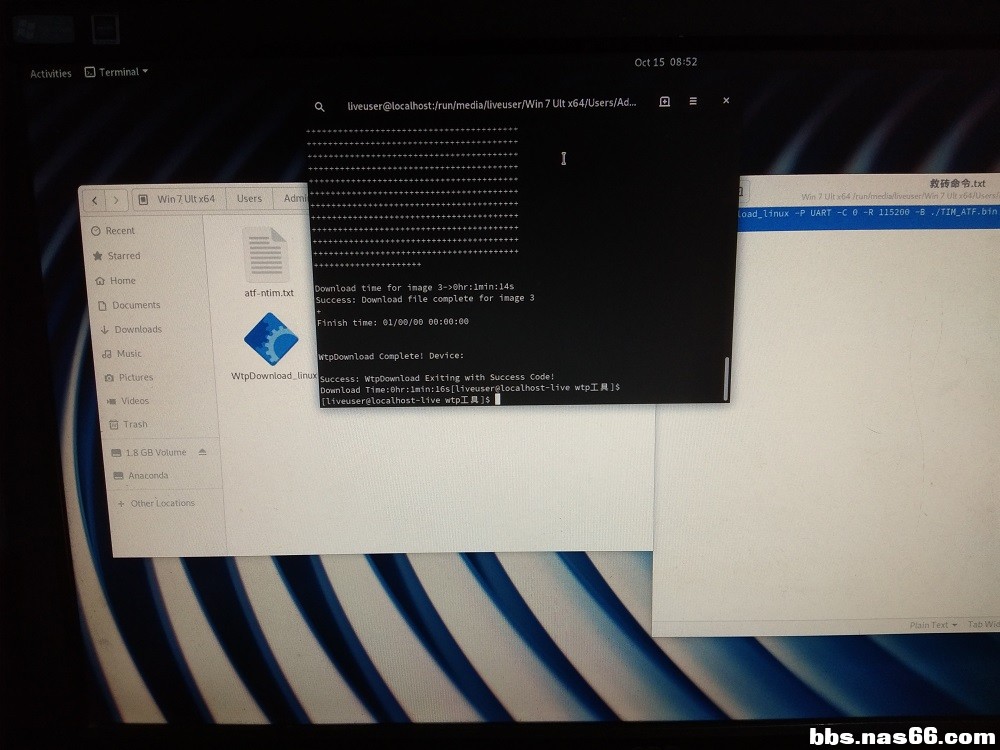Close the terminal window
1000x750 pixels.
pyautogui.click(x=726, y=100)
